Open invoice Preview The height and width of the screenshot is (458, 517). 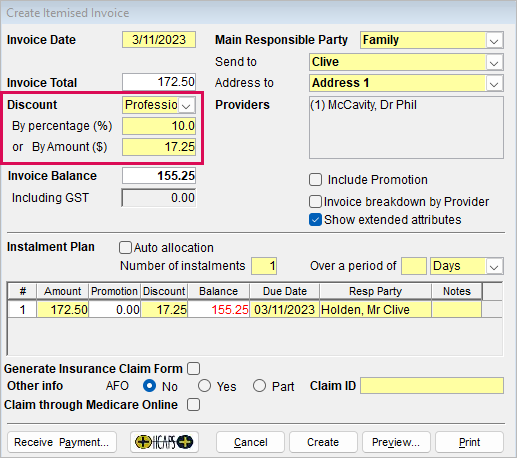pos(396,442)
